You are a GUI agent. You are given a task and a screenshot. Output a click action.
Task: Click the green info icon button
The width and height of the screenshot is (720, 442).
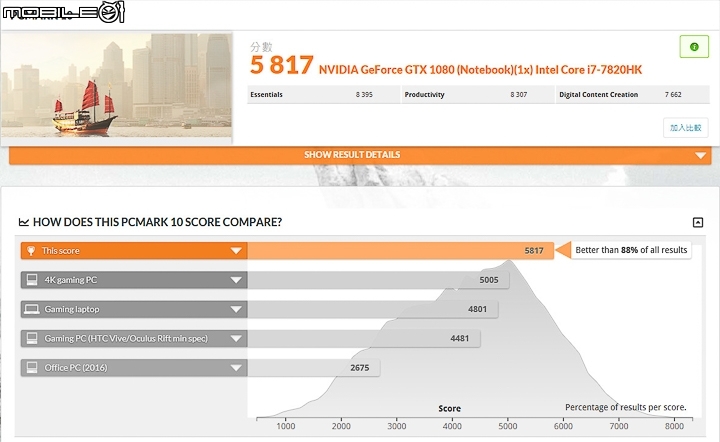[694, 47]
